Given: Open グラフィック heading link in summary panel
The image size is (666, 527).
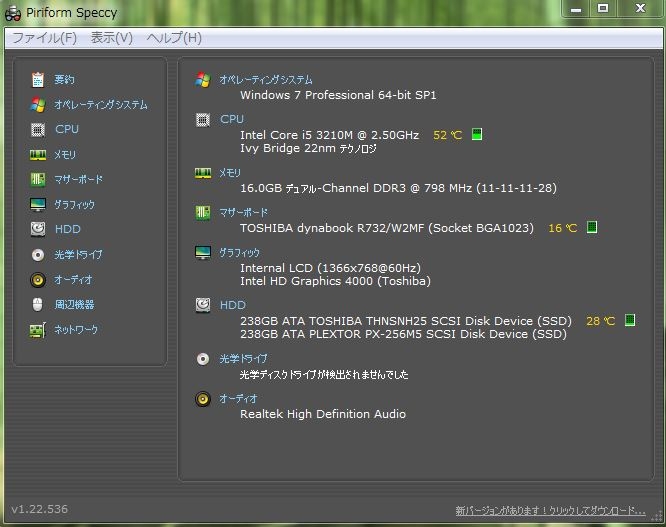Looking at the screenshot, I should pos(239,253).
